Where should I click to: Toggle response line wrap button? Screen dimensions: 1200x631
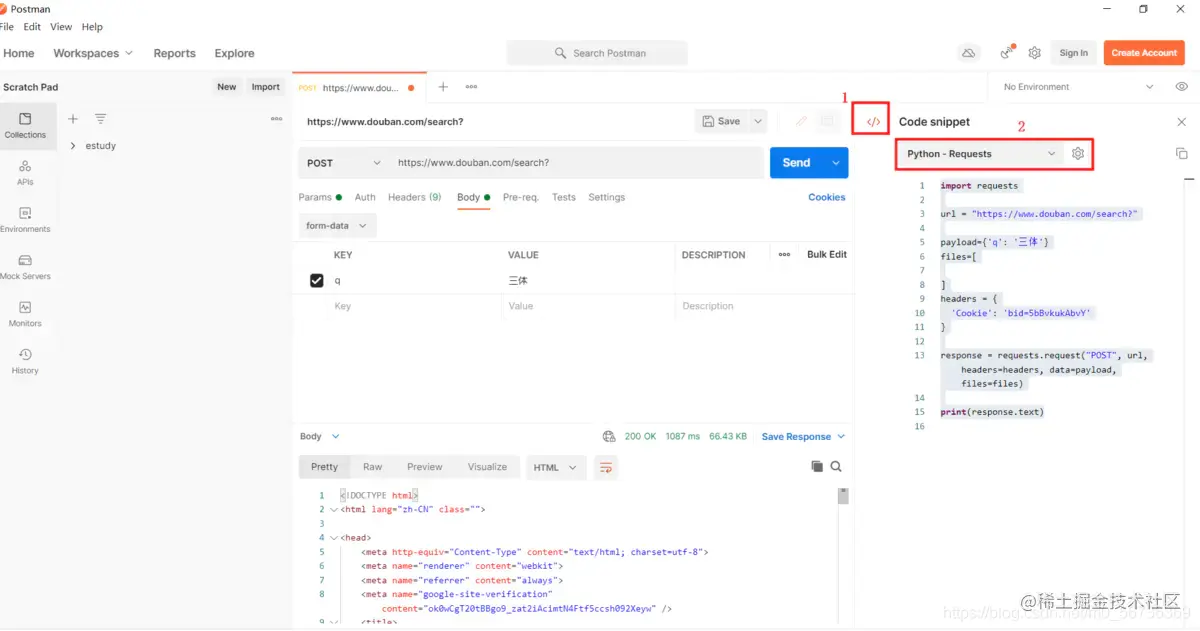(605, 467)
